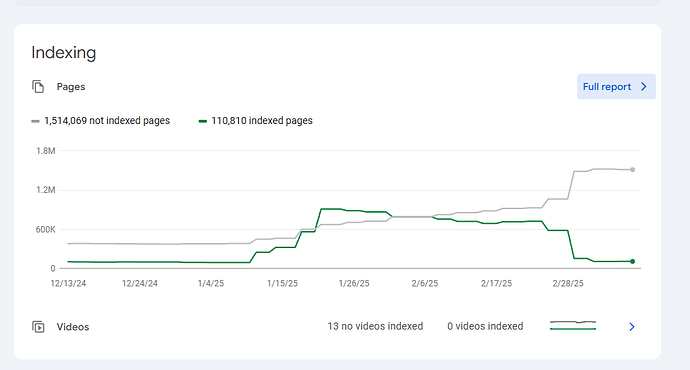Click the 1/4/25 axis date label

click(211, 283)
